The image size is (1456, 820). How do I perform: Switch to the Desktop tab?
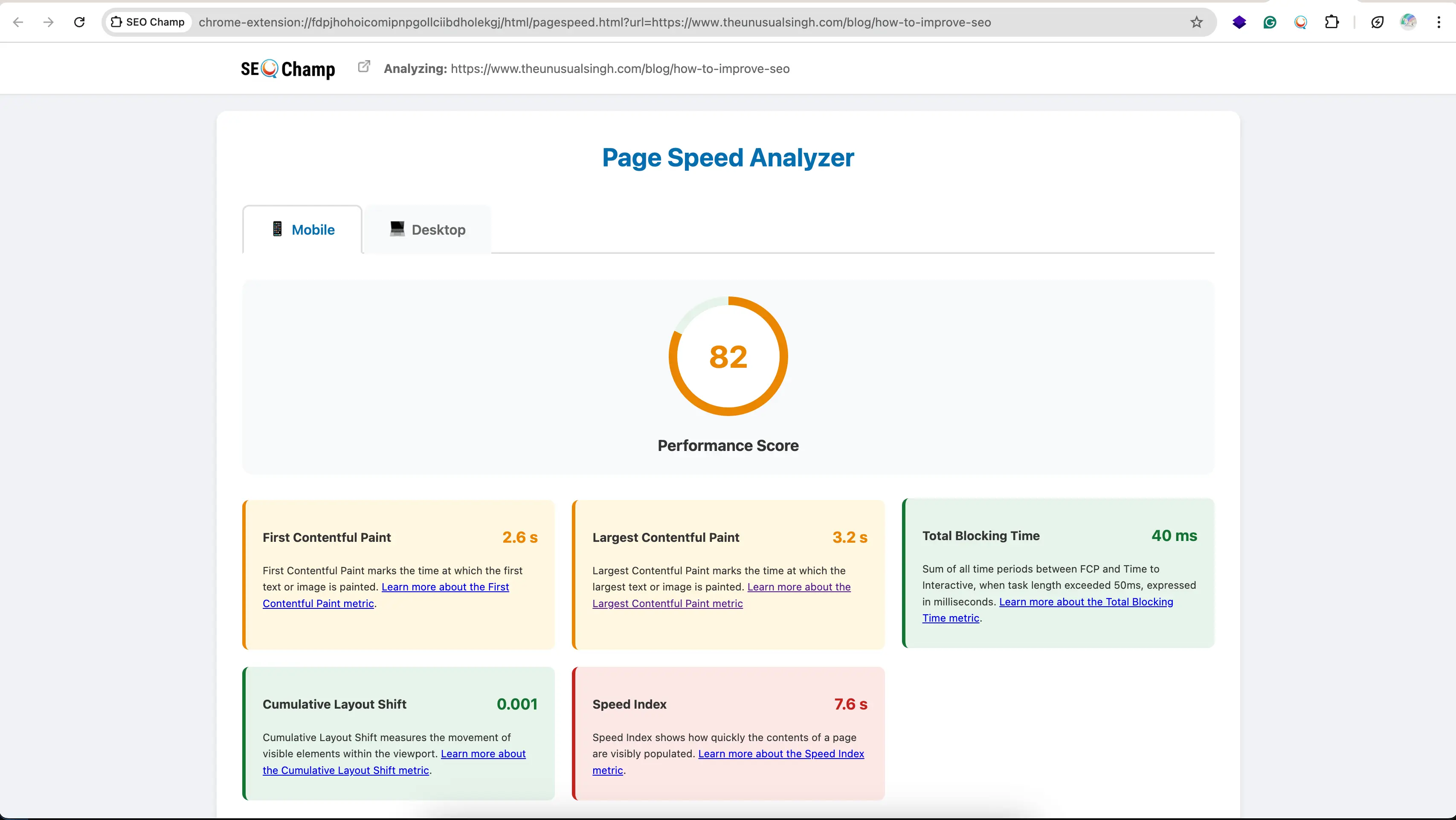coord(427,229)
